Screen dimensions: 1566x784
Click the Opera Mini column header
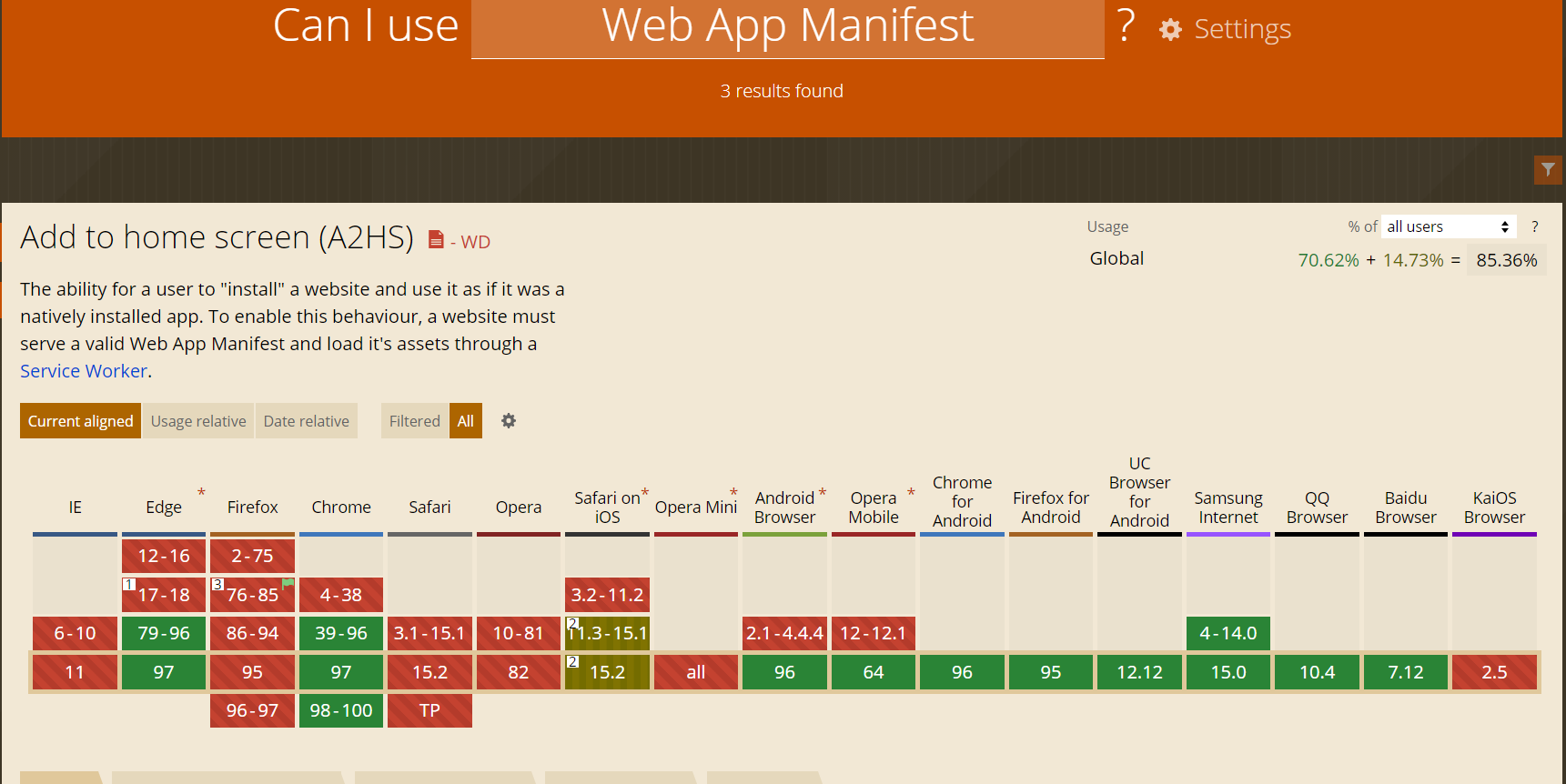pyautogui.click(x=696, y=508)
